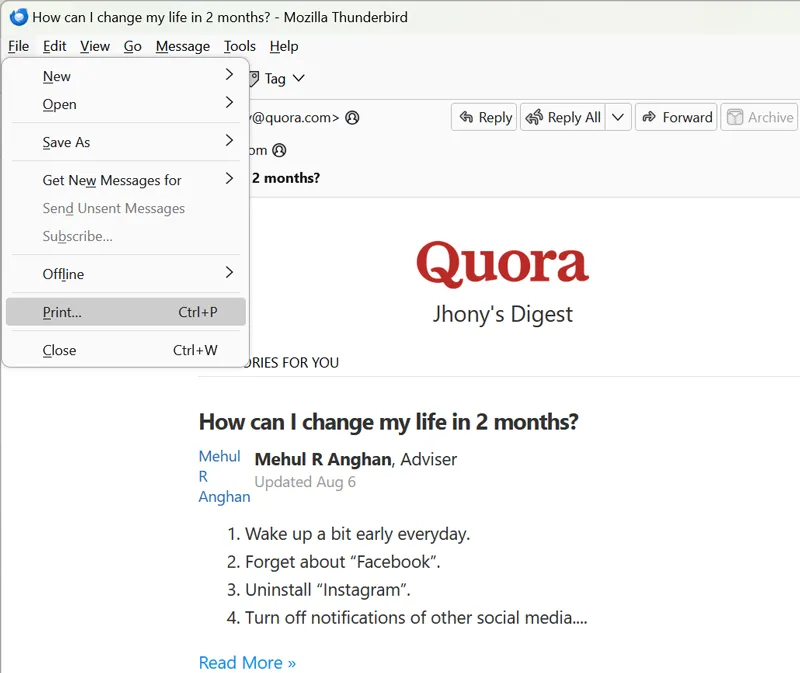The height and width of the screenshot is (673, 800).
Task: Open the Go menu
Action: coord(133,46)
